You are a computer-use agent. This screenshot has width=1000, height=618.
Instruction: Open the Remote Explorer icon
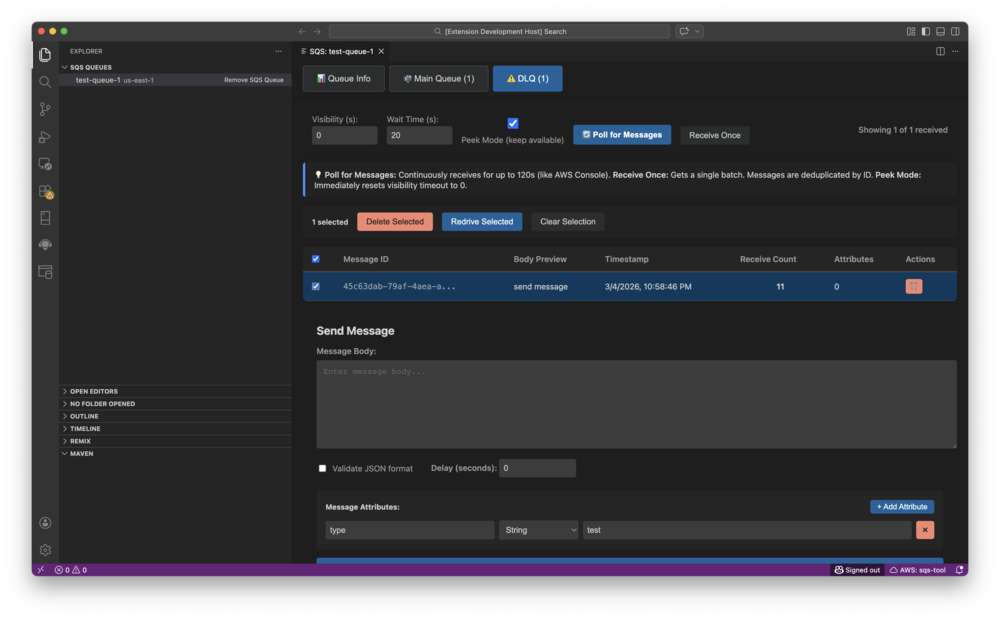45,164
